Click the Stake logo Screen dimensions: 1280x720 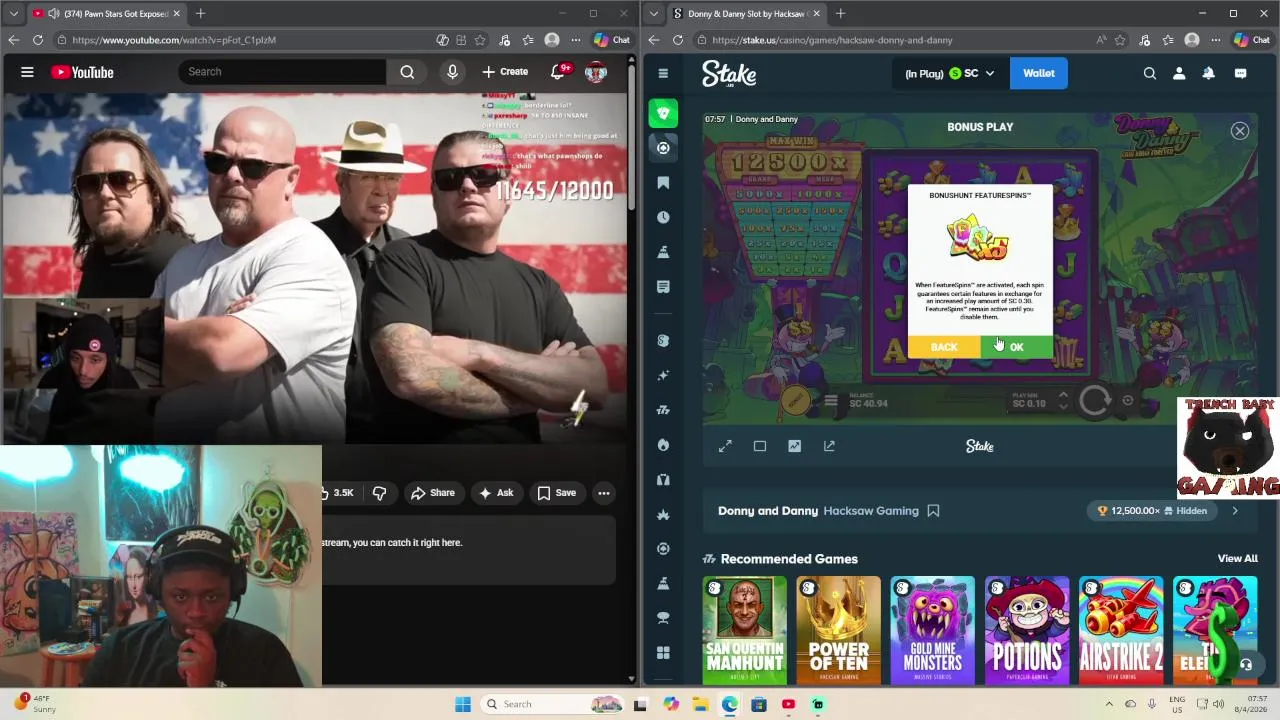coord(729,73)
